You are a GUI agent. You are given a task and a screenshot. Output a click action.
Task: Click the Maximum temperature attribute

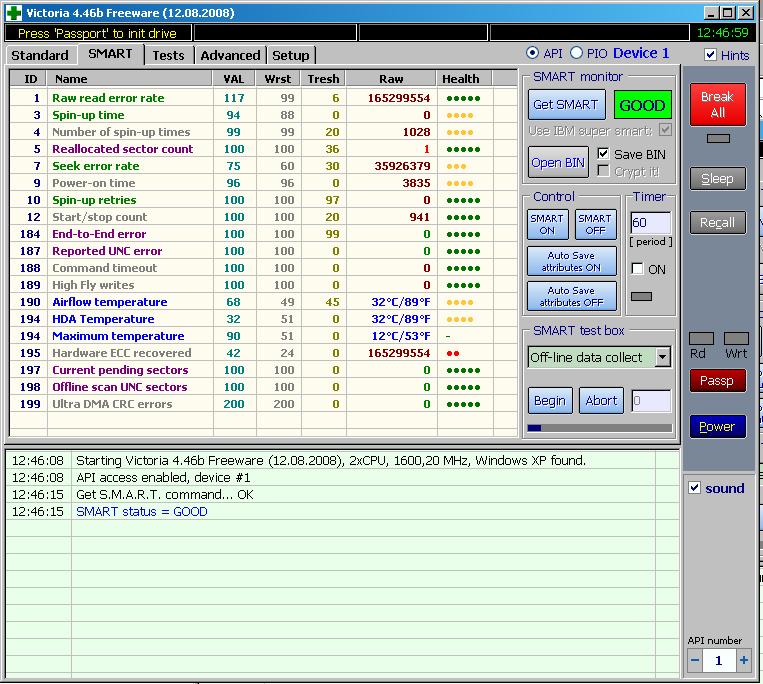click(118, 336)
